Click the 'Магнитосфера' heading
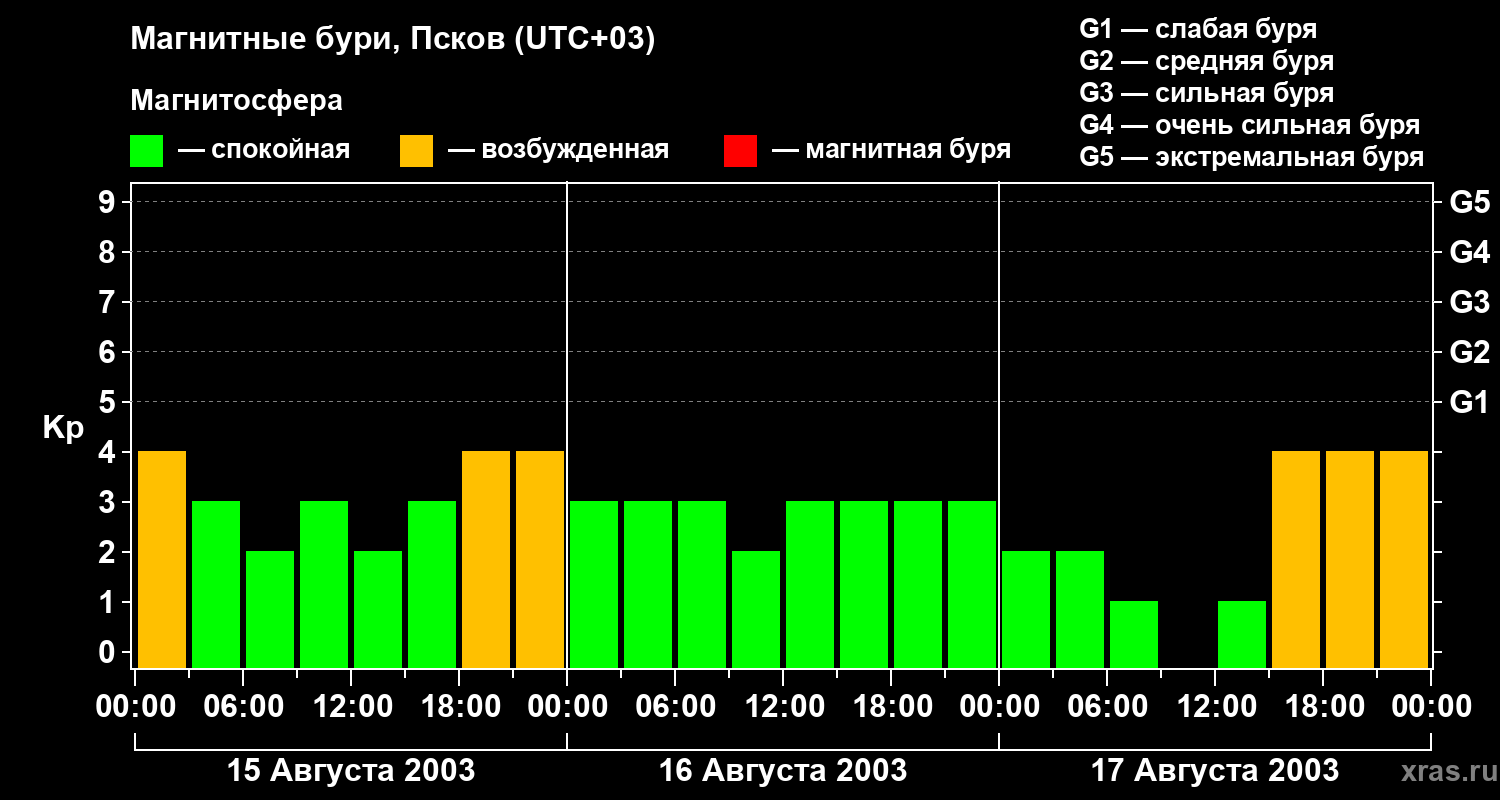The image size is (1500, 800). point(236,101)
